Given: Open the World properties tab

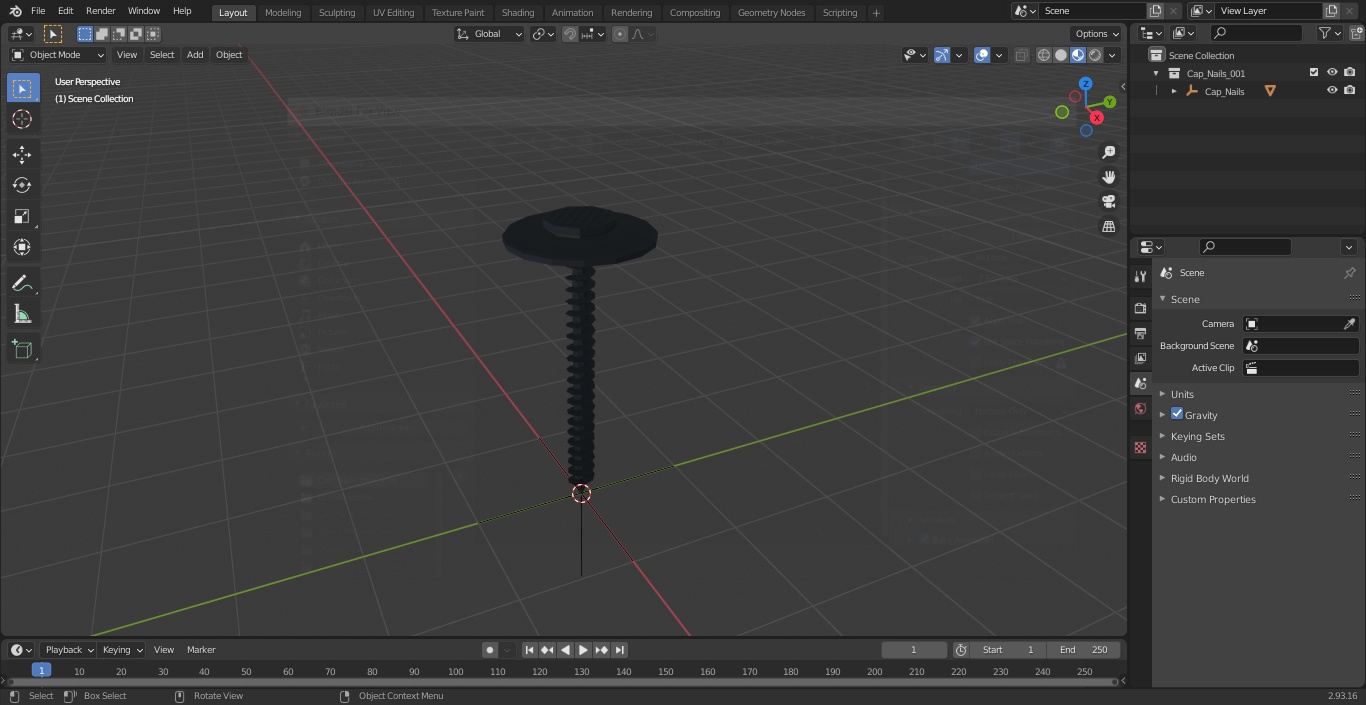Looking at the screenshot, I should point(1140,408).
